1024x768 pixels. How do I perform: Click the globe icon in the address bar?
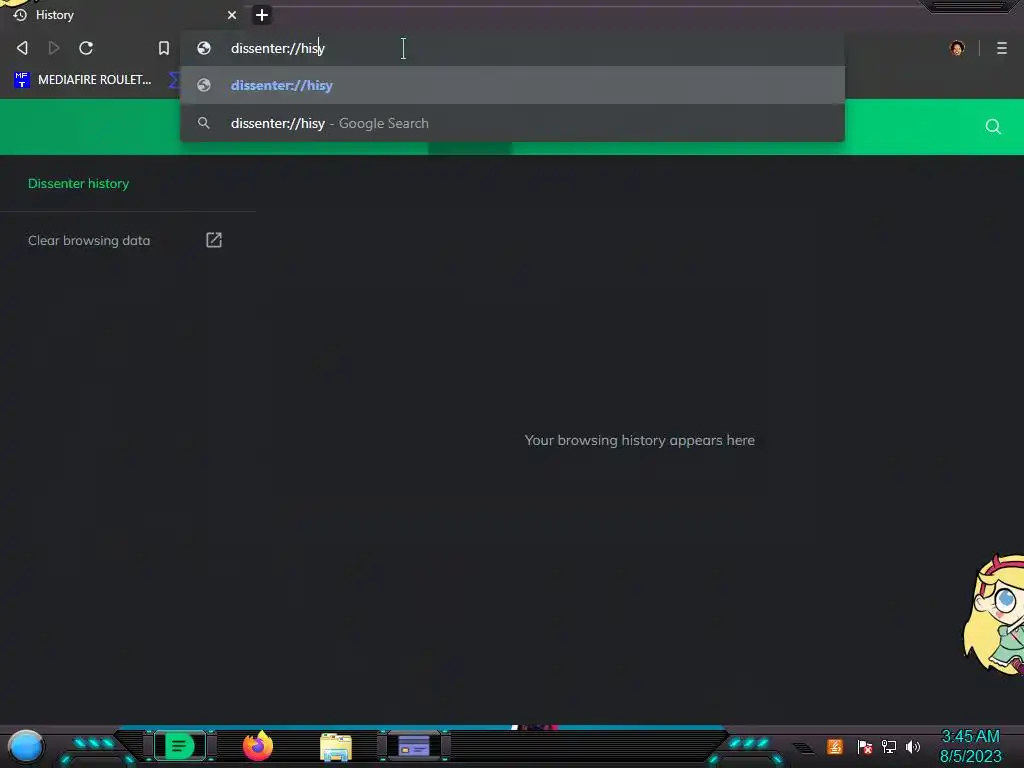[204, 48]
